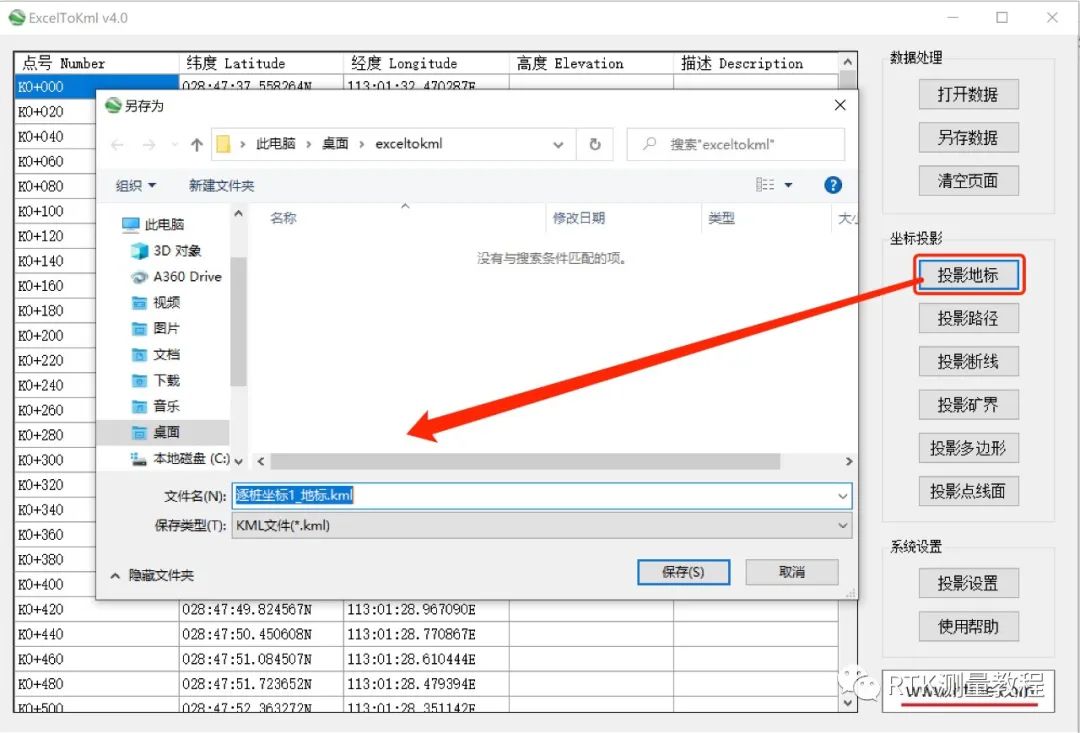The image size is (1080, 733).
Task: Click the 投影路径 button
Action: pos(968,318)
